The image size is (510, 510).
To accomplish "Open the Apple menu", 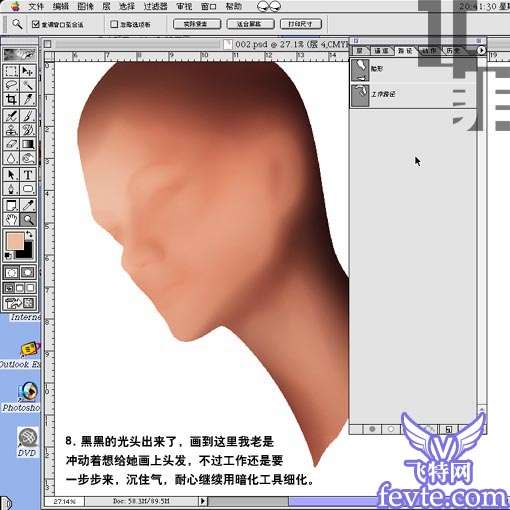I will (15, 6).
